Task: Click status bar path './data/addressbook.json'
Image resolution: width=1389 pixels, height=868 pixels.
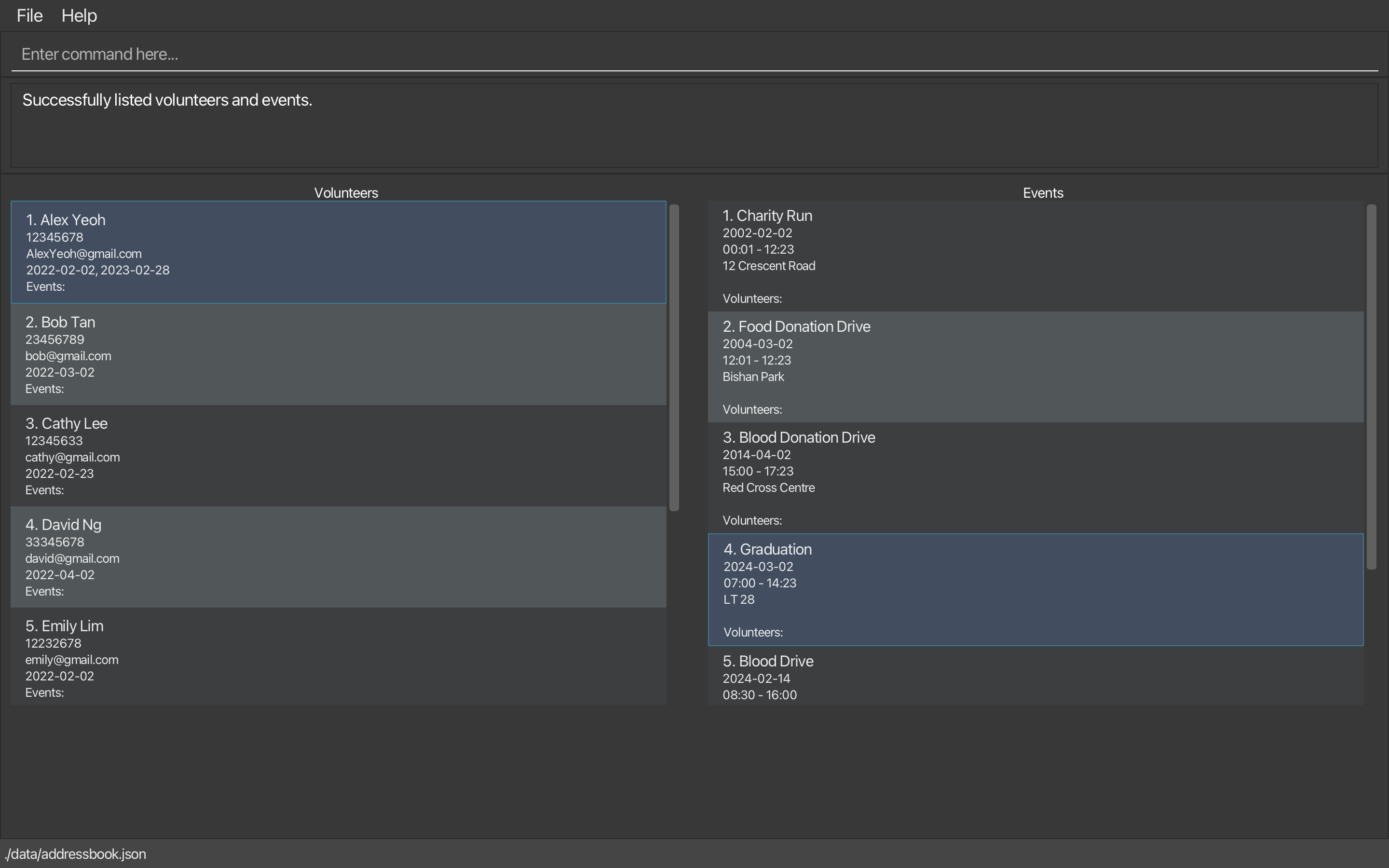Action: [75, 854]
